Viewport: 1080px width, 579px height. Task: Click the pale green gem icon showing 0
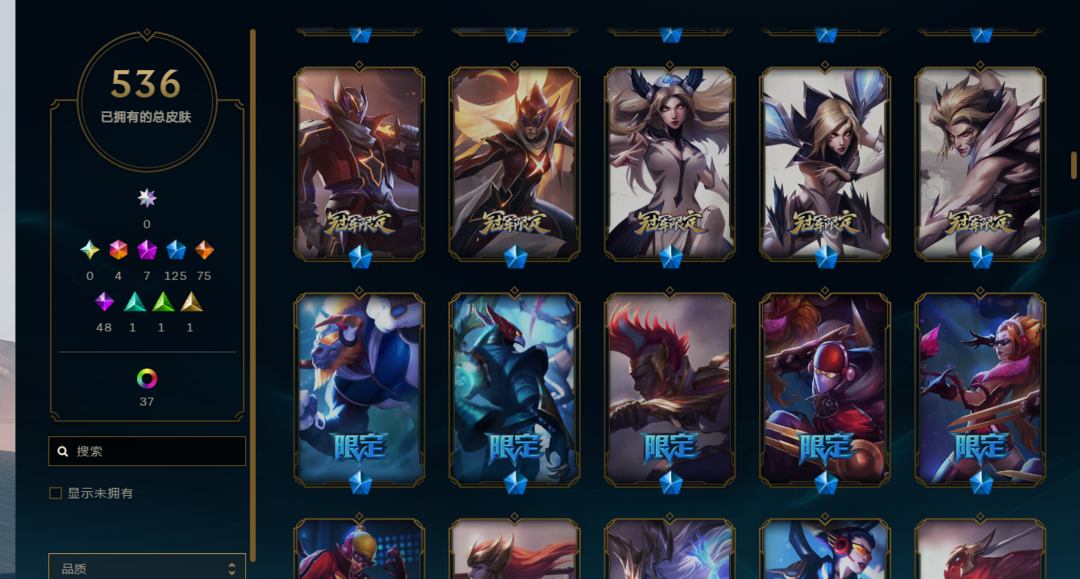(x=90, y=250)
